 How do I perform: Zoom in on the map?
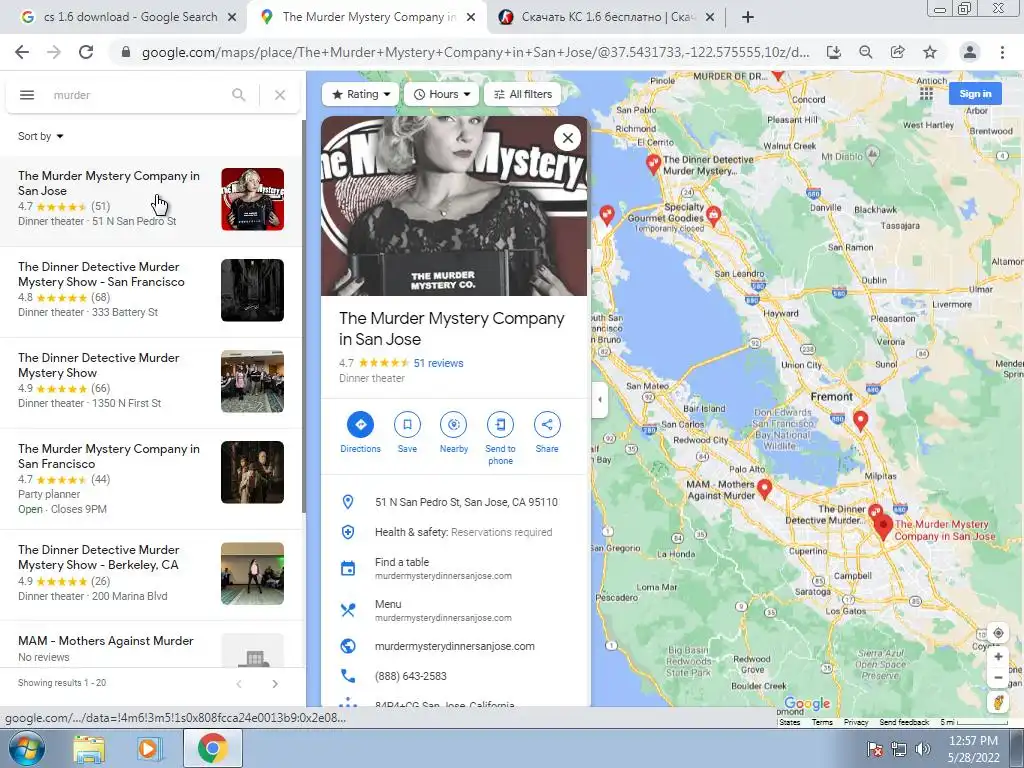click(x=998, y=656)
